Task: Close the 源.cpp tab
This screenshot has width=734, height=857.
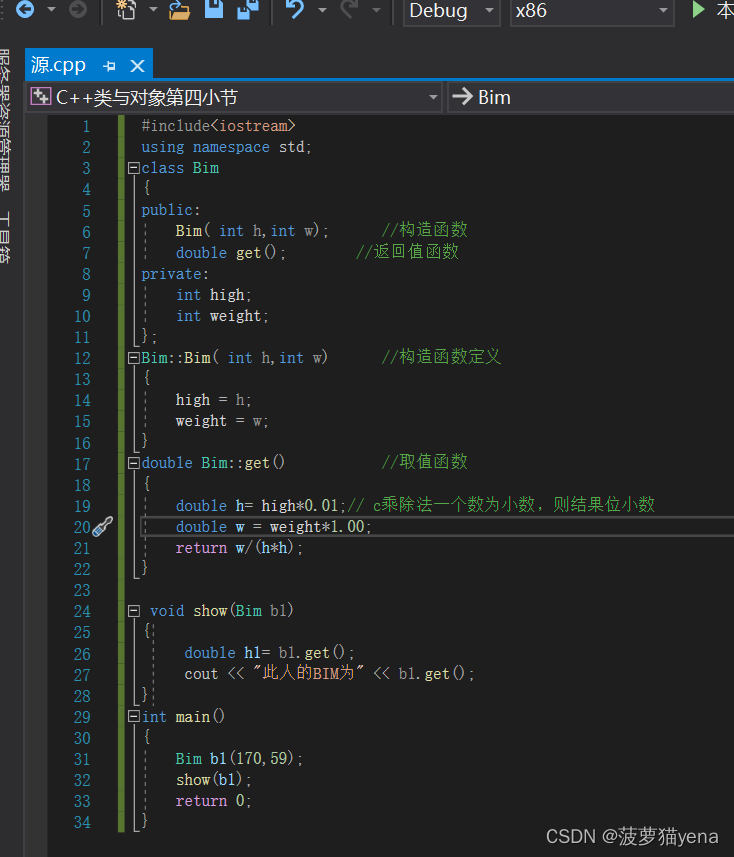Action: pyautogui.click(x=137, y=66)
